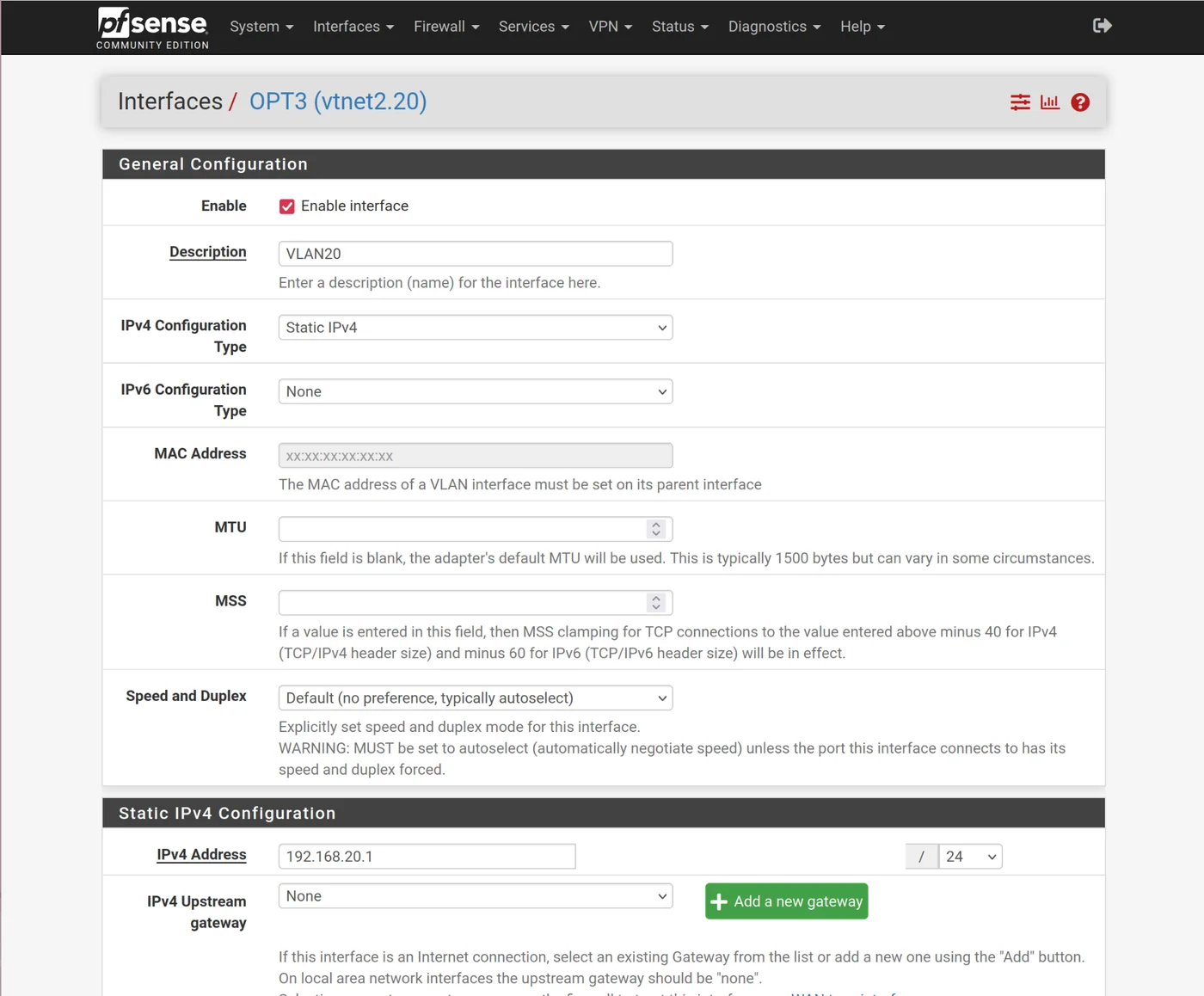Click the OPT3 vtnet2.20 breadcrumb link
The height and width of the screenshot is (996, 1204).
click(337, 101)
